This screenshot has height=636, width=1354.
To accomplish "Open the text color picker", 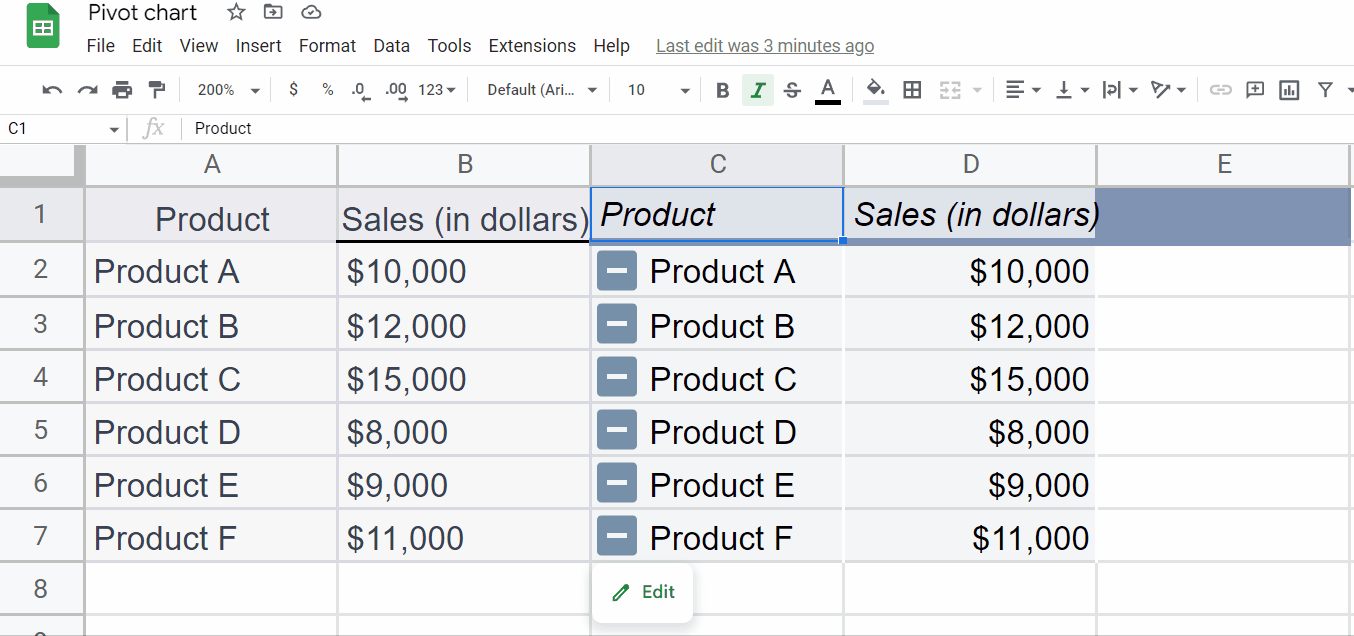I will coord(827,90).
